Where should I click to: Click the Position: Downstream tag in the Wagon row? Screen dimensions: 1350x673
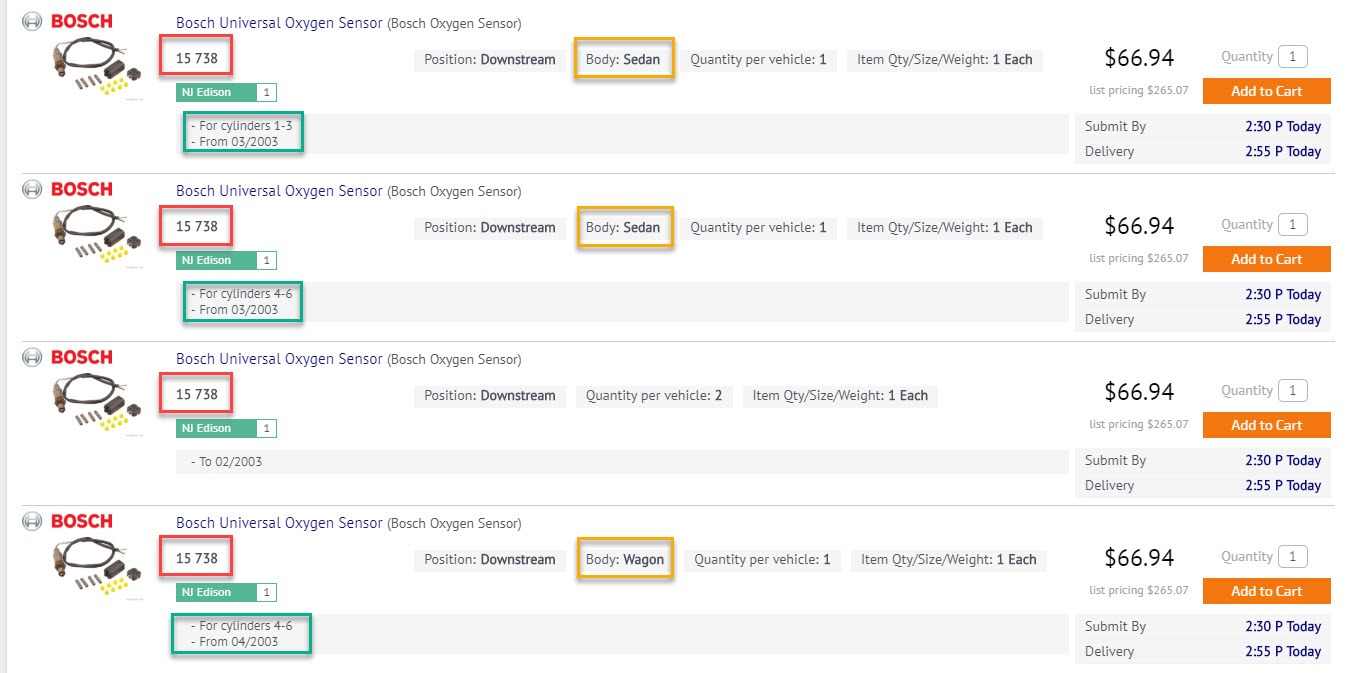(x=490, y=559)
